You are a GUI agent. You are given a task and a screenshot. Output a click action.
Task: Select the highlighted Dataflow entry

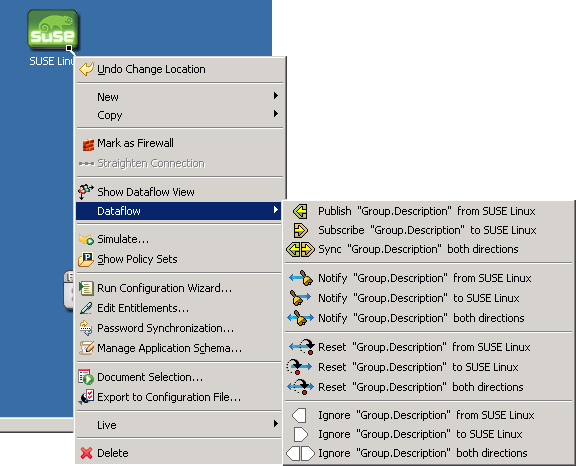(179, 211)
